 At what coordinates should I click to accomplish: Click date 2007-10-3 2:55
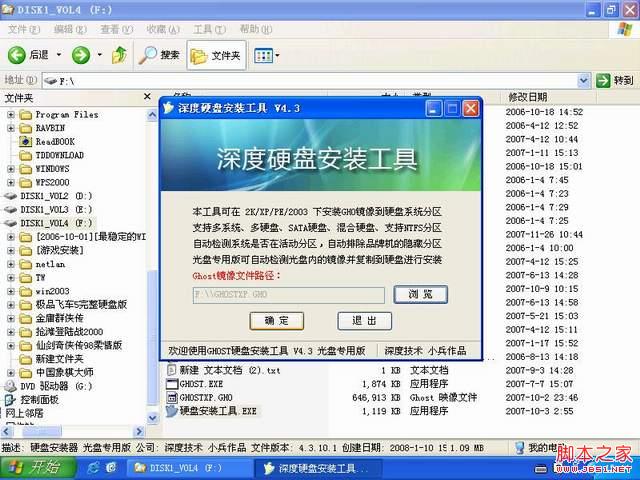pos(539,411)
